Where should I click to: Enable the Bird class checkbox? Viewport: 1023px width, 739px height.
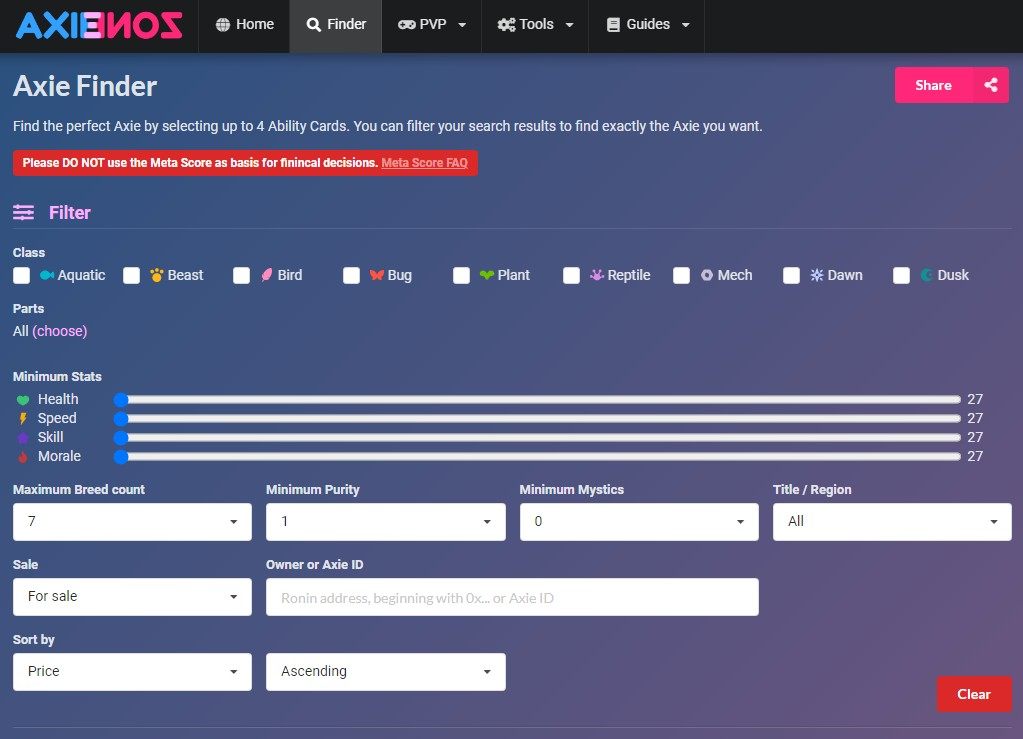(x=241, y=275)
